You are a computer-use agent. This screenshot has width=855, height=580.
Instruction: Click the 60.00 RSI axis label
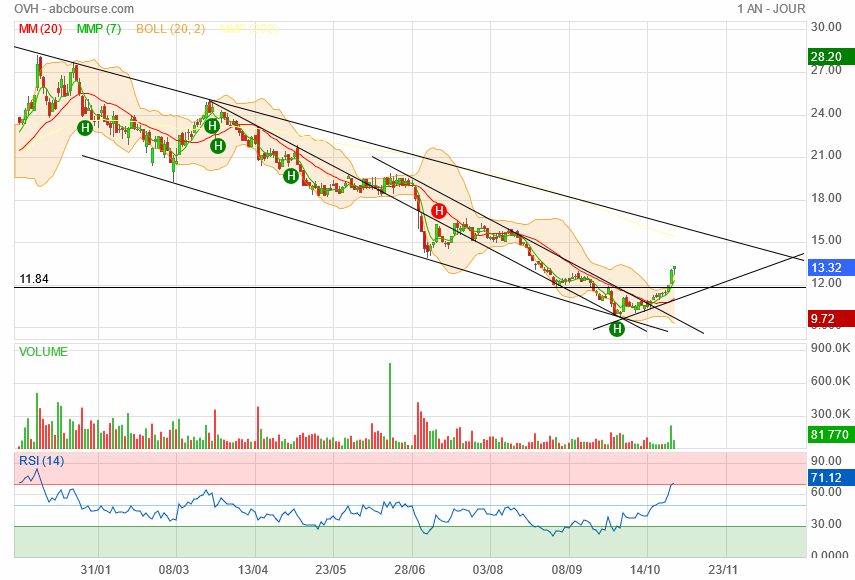coord(826,492)
